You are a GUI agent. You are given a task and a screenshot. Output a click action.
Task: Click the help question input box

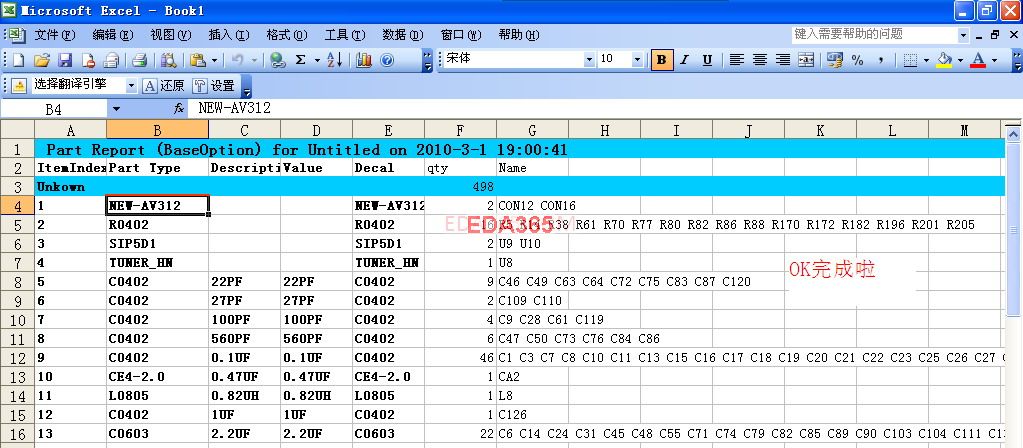(874, 35)
